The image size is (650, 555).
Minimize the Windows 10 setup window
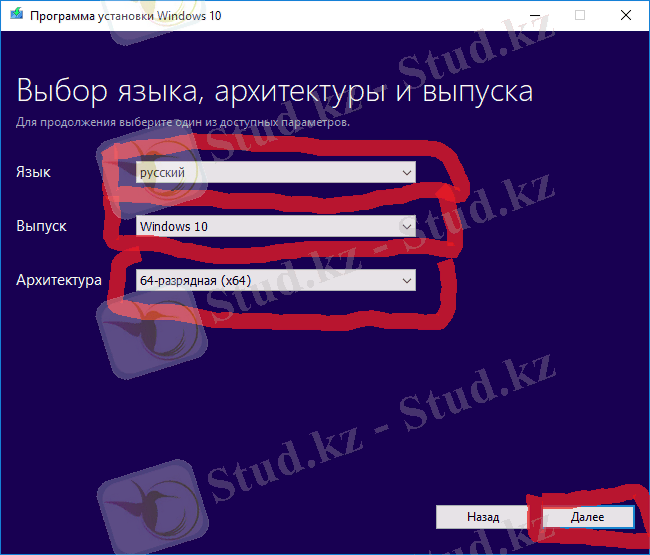[535, 15]
